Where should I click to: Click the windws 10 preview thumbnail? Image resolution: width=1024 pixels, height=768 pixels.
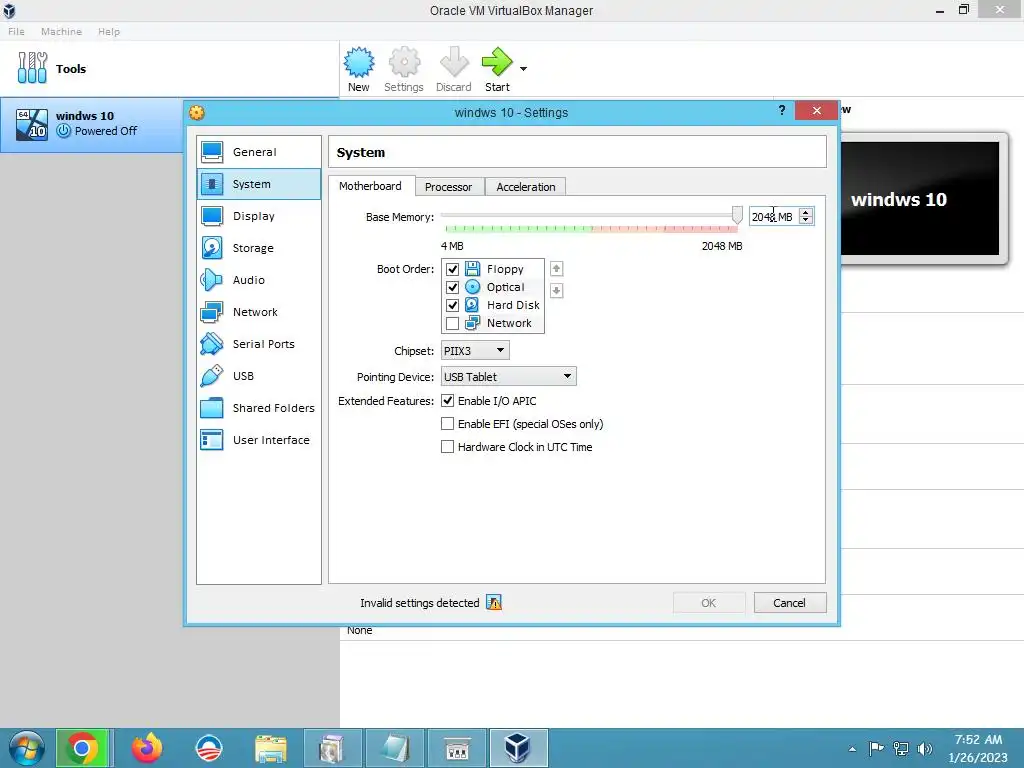[920, 199]
